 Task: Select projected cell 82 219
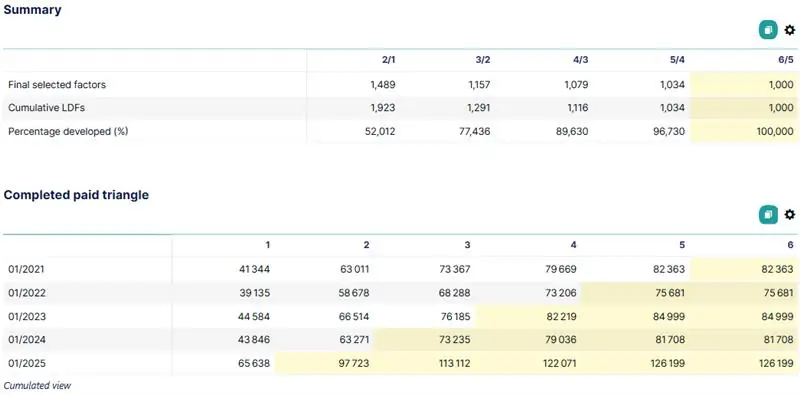tap(561, 316)
